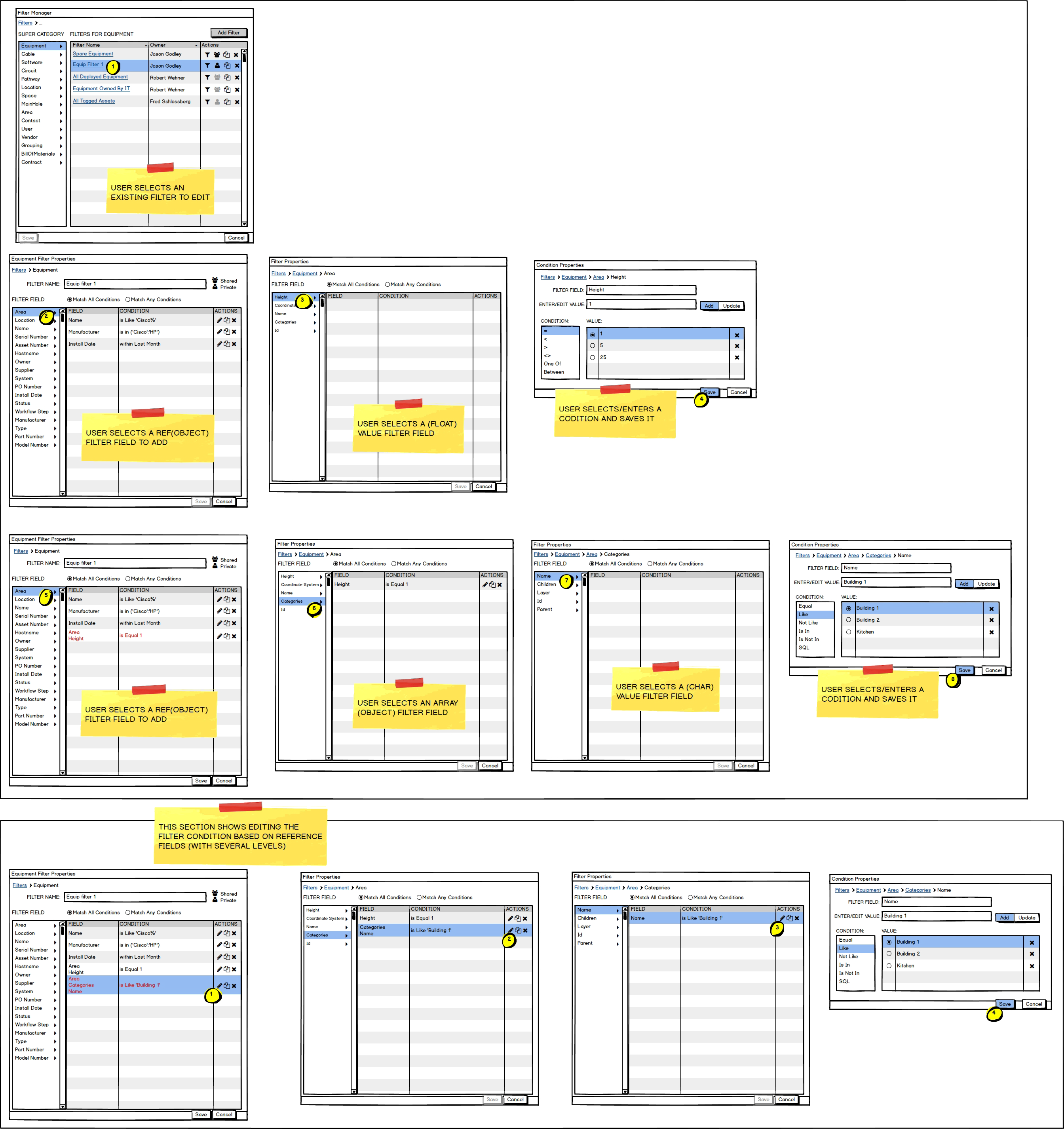Delete the All Tagged Assets filter
The image size is (1064, 1129).
[x=237, y=102]
